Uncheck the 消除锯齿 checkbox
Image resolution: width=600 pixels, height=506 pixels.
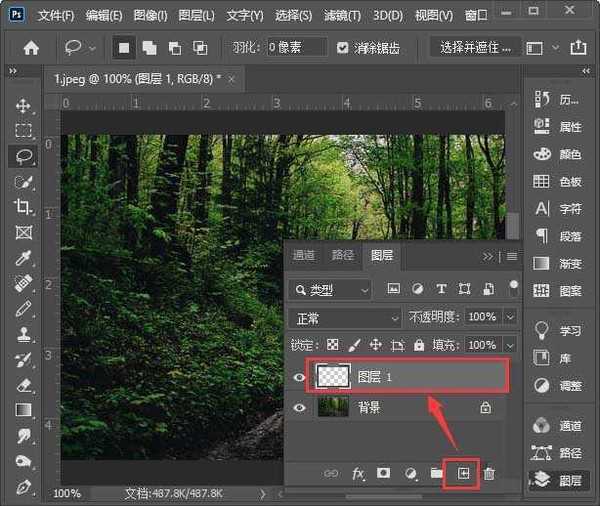pos(343,47)
